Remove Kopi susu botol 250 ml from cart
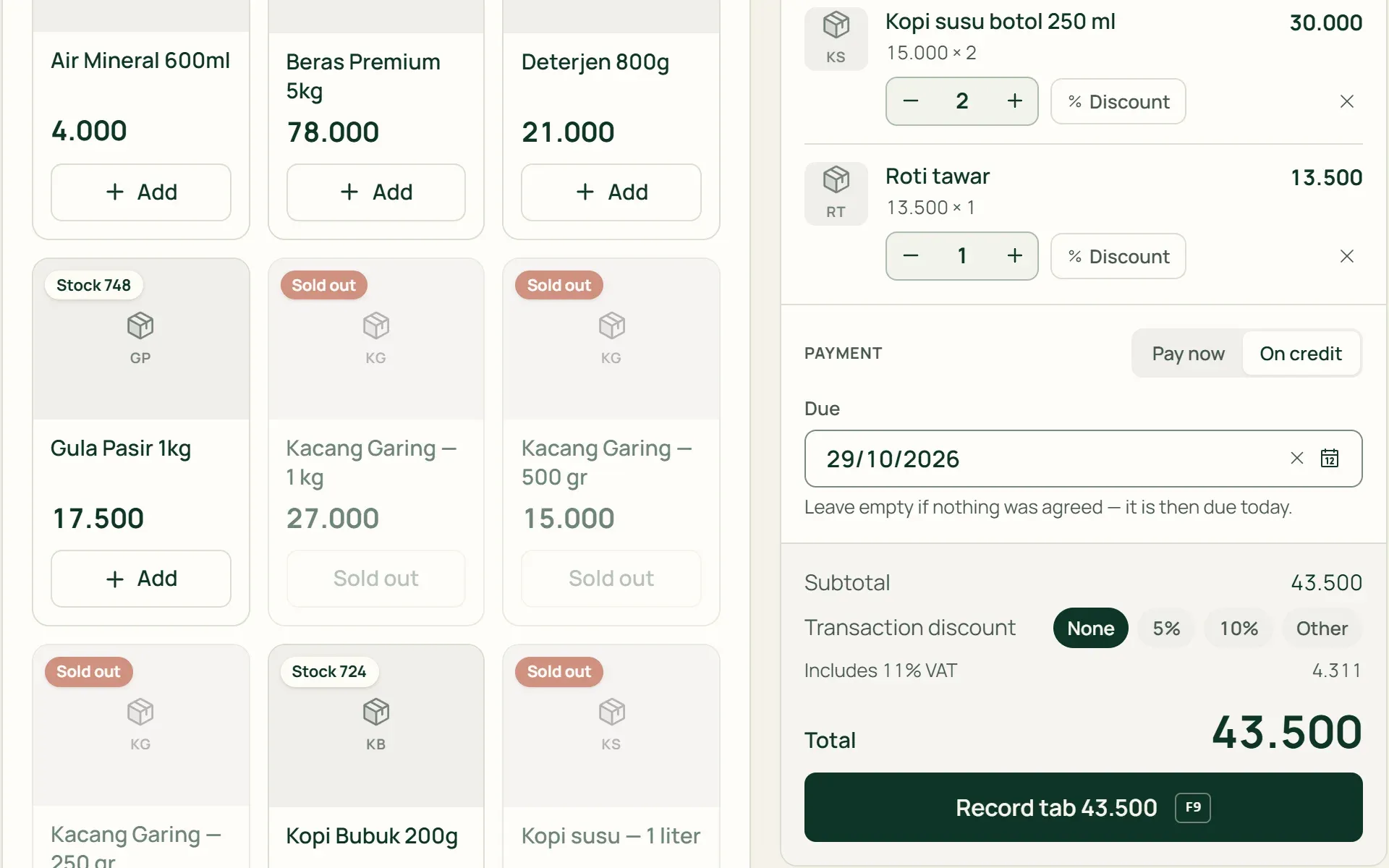The width and height of the screenshot is (1389, 868). click(1347, 101)
